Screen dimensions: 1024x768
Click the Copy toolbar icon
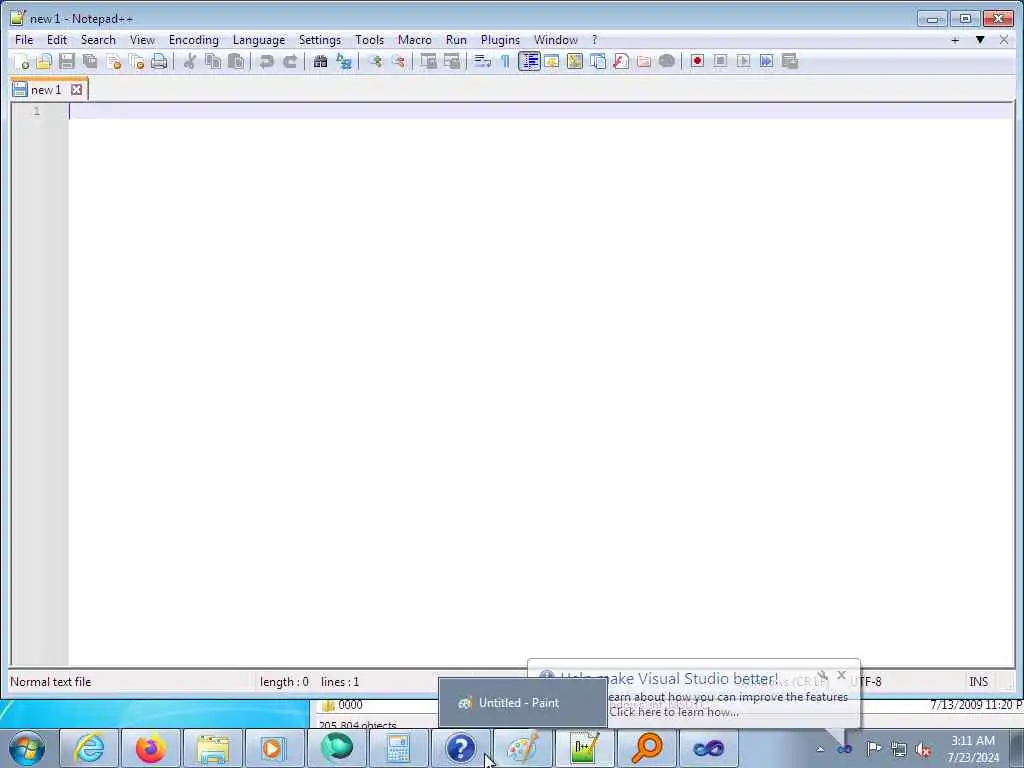click(x=213, y=61)
